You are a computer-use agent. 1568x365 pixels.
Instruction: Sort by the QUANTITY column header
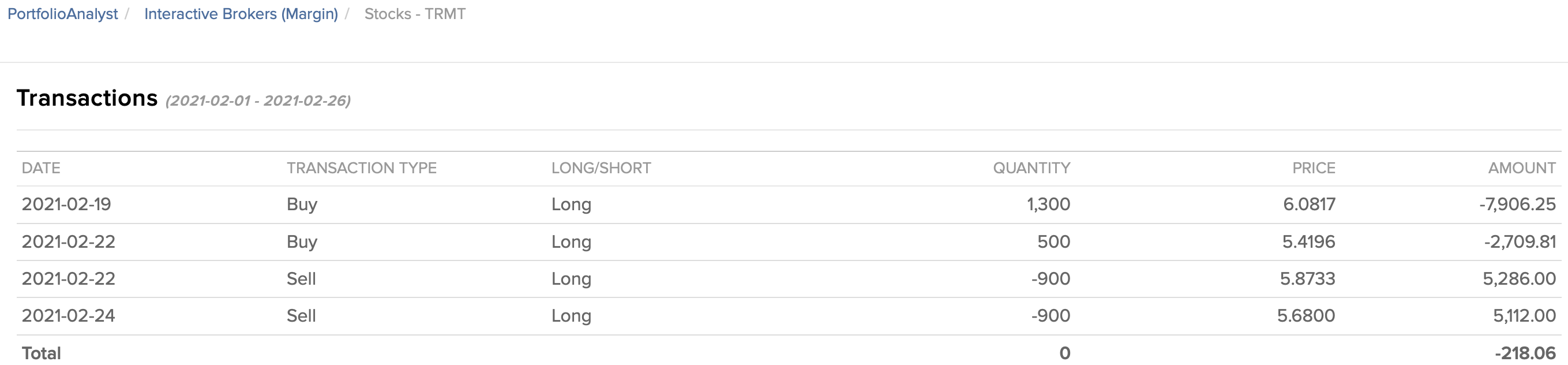tap(1031, 168)
